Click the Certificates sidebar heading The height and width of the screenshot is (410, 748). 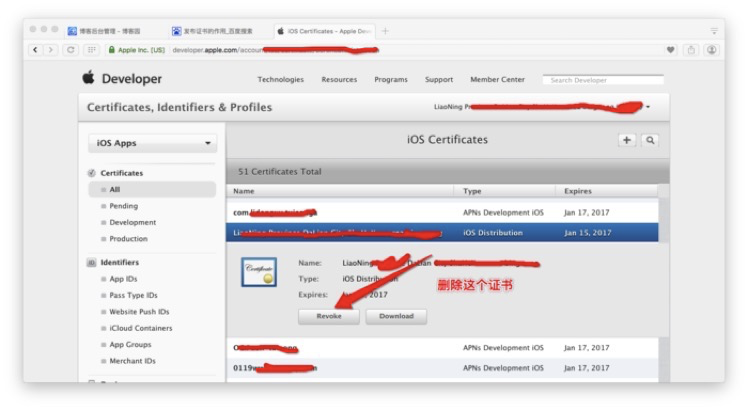coord(122,173)
